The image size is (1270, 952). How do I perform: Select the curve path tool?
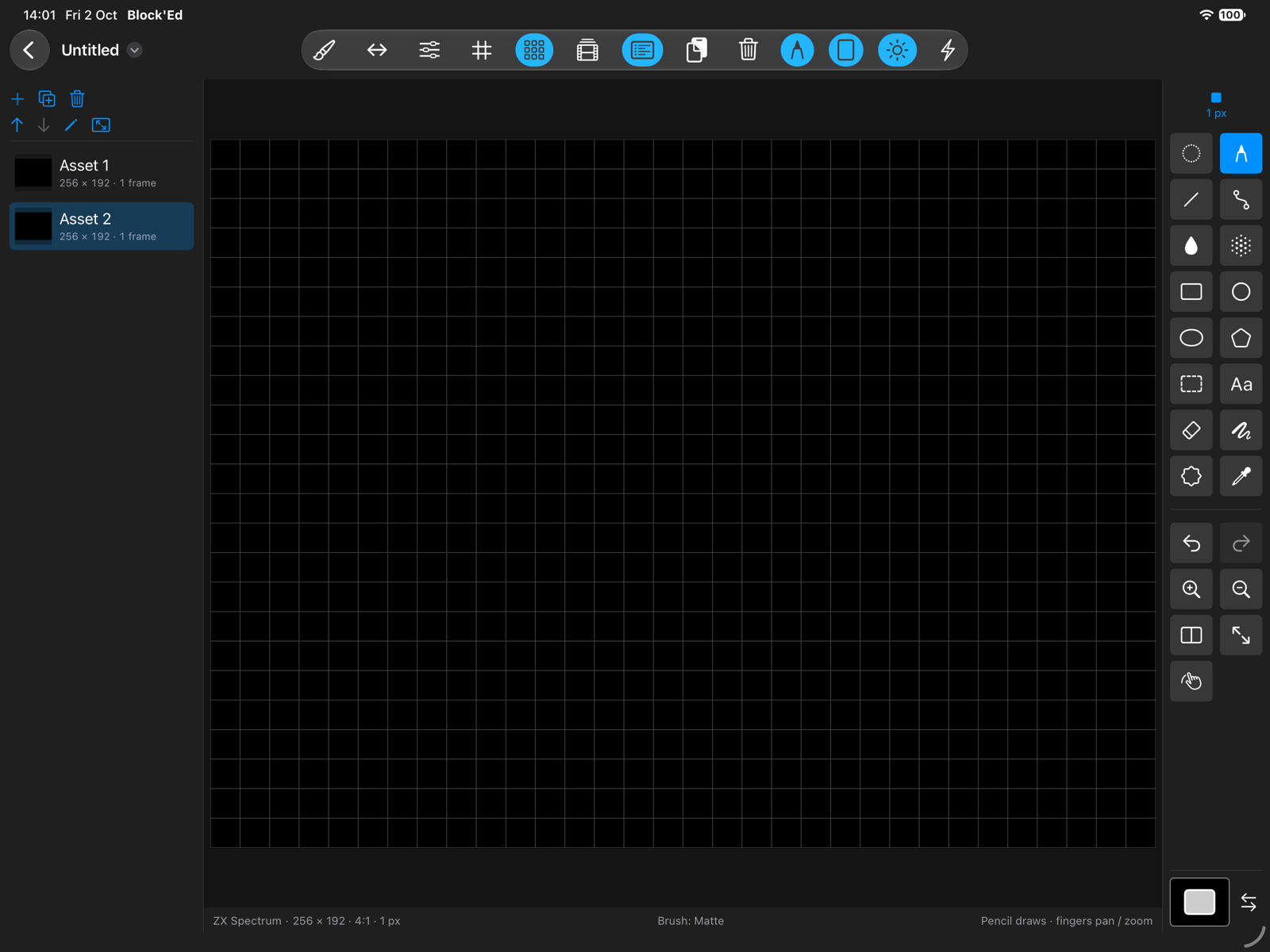click(1241, 199)
